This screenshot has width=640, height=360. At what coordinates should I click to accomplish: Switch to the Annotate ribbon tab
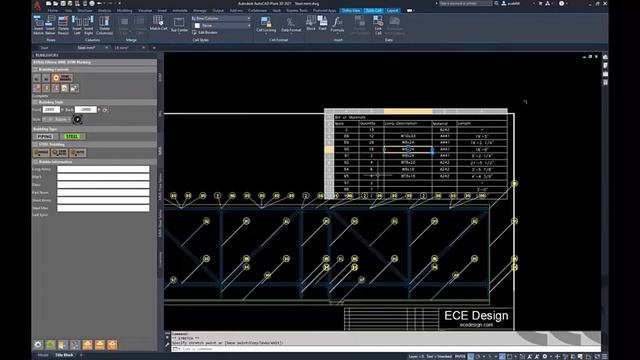180,11
